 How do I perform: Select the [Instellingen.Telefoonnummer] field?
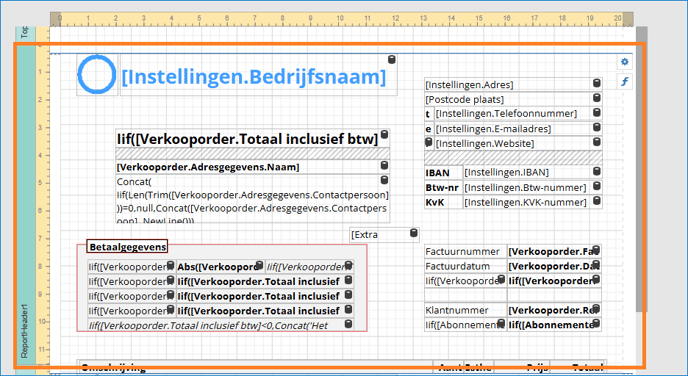pos(518,114)
